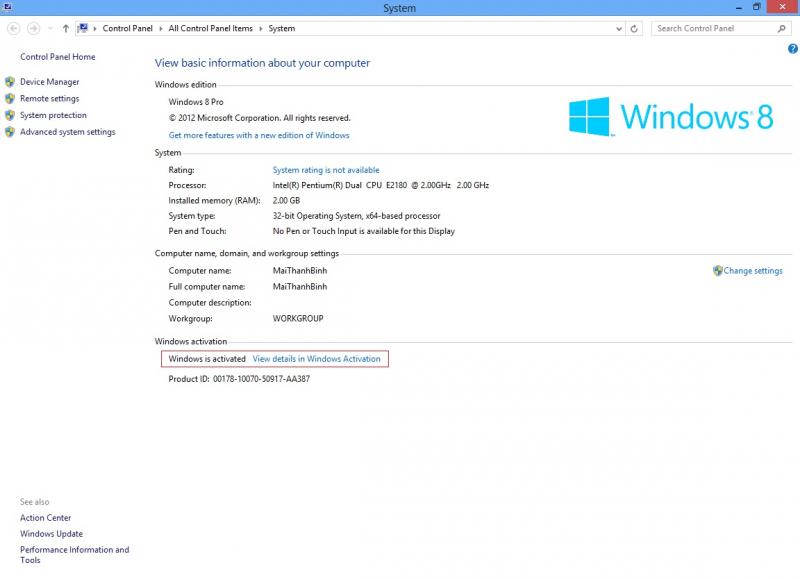Viewport: 800px width, 579px height.
Task: Open Device Manager
Action: [x=49, y=82]
